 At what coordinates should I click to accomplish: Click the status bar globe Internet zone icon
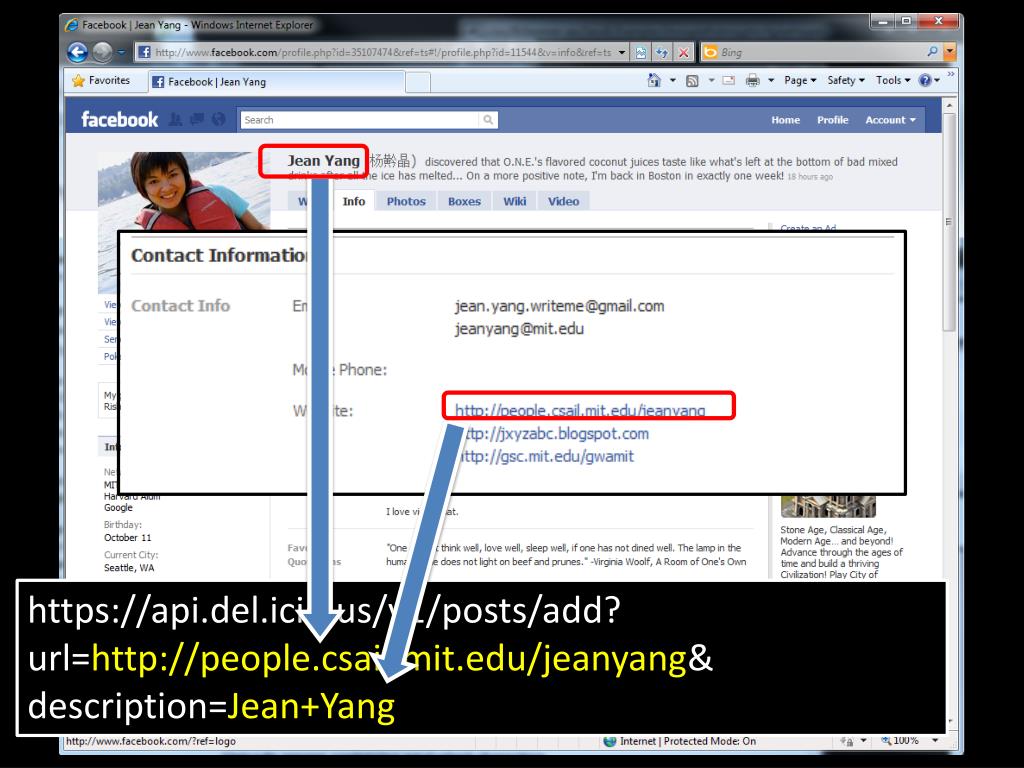pyautogui.click(x=610, y=741)
